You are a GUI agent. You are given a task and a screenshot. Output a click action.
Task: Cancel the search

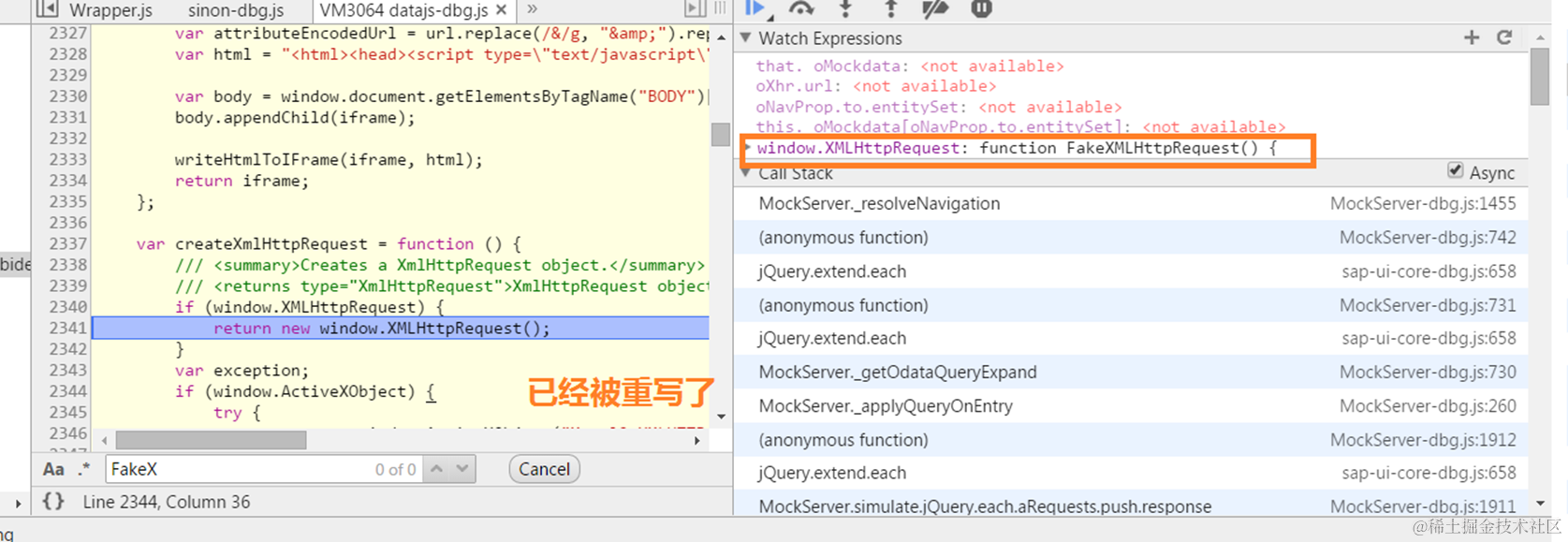click(x=545, y=469)
